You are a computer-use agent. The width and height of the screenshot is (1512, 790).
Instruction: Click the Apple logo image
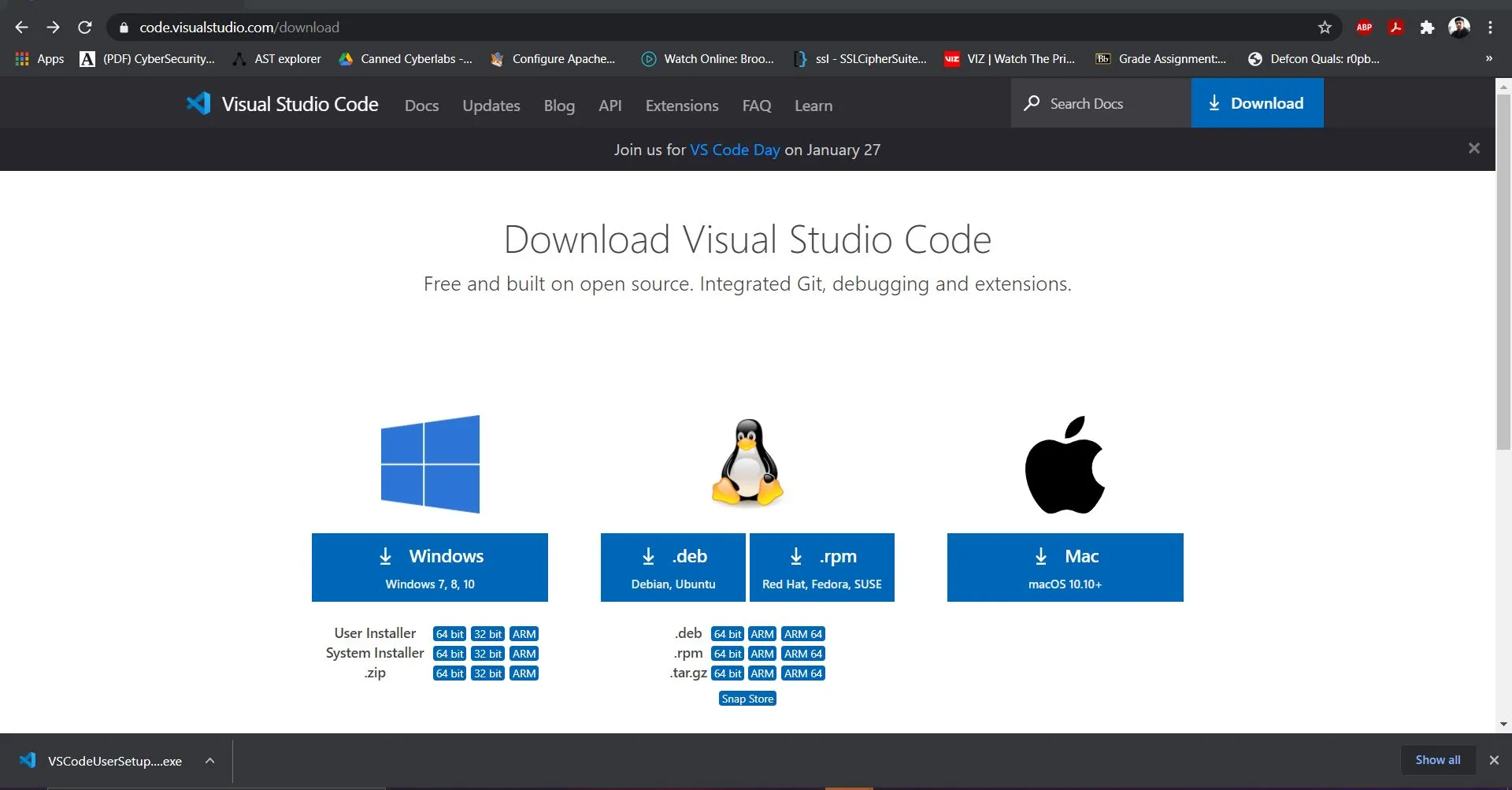(1065, 465)
